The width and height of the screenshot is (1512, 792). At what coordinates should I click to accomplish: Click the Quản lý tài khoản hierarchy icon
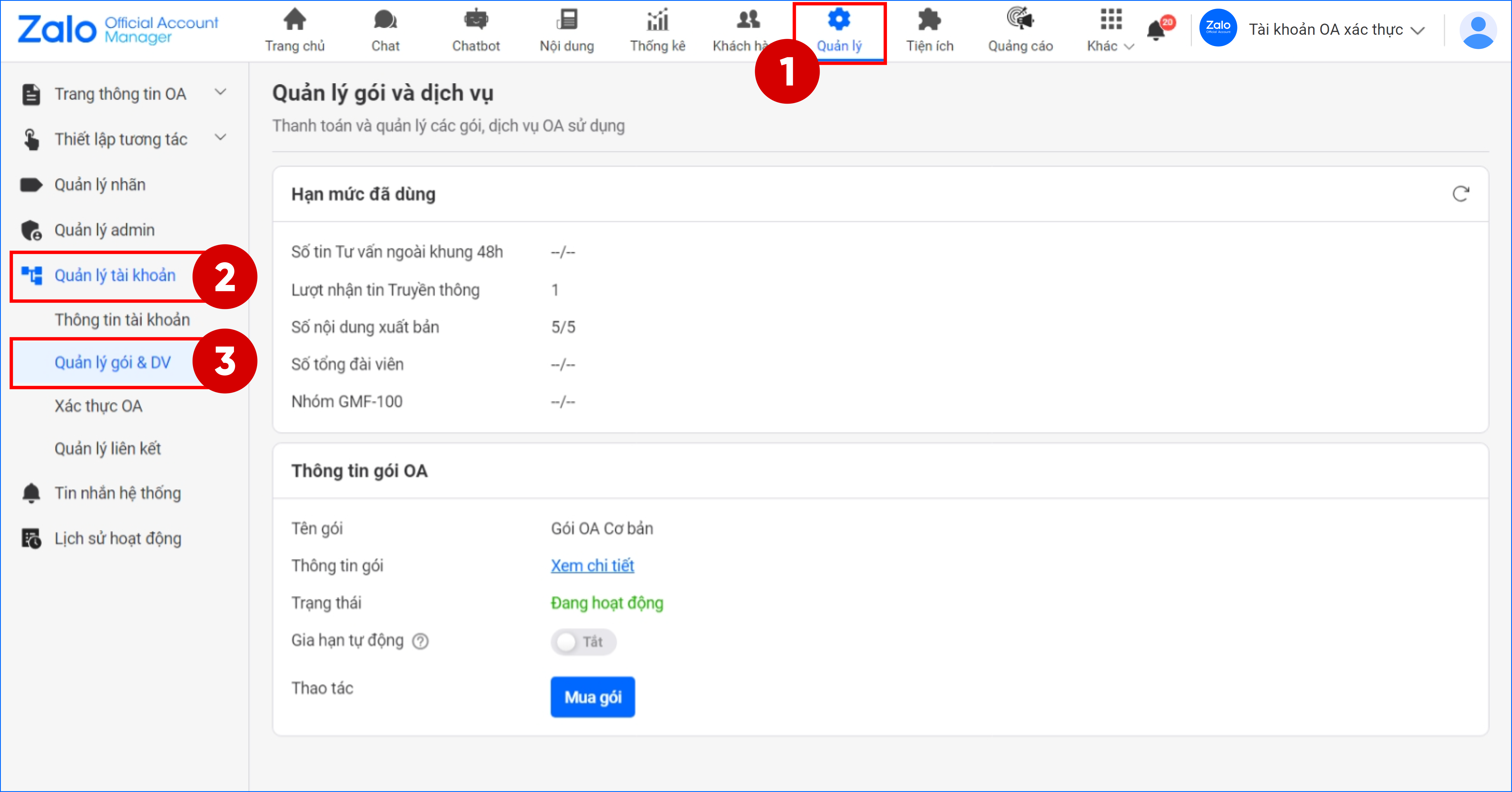coord(32,275)
